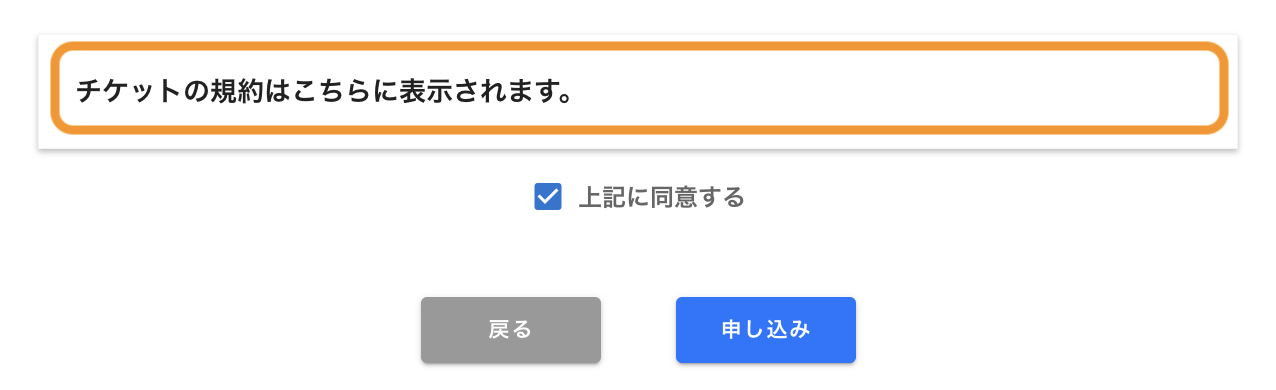Click the 上記に同意する label text
Viewport: 1276px width, 390px height.
click(661, 197)
